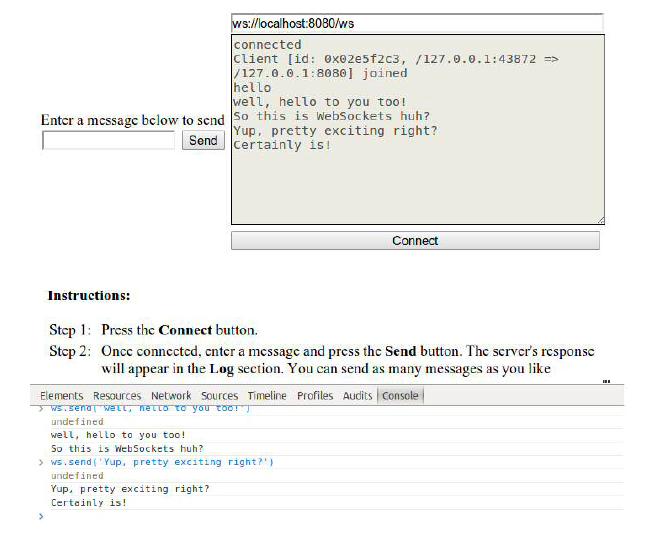
Task: Click the 'Certainly is!' console output line
Action: [x=89, y=503]
